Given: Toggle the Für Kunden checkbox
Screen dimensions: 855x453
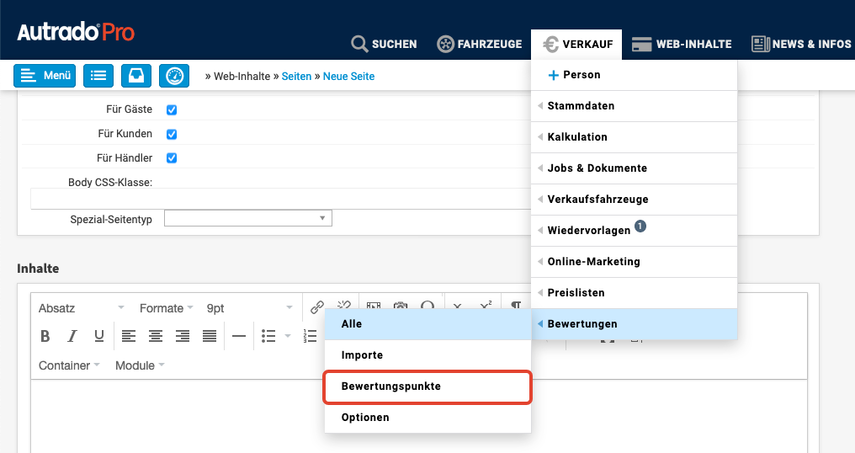Looking at the screenshot, I should tap(172, 134).
